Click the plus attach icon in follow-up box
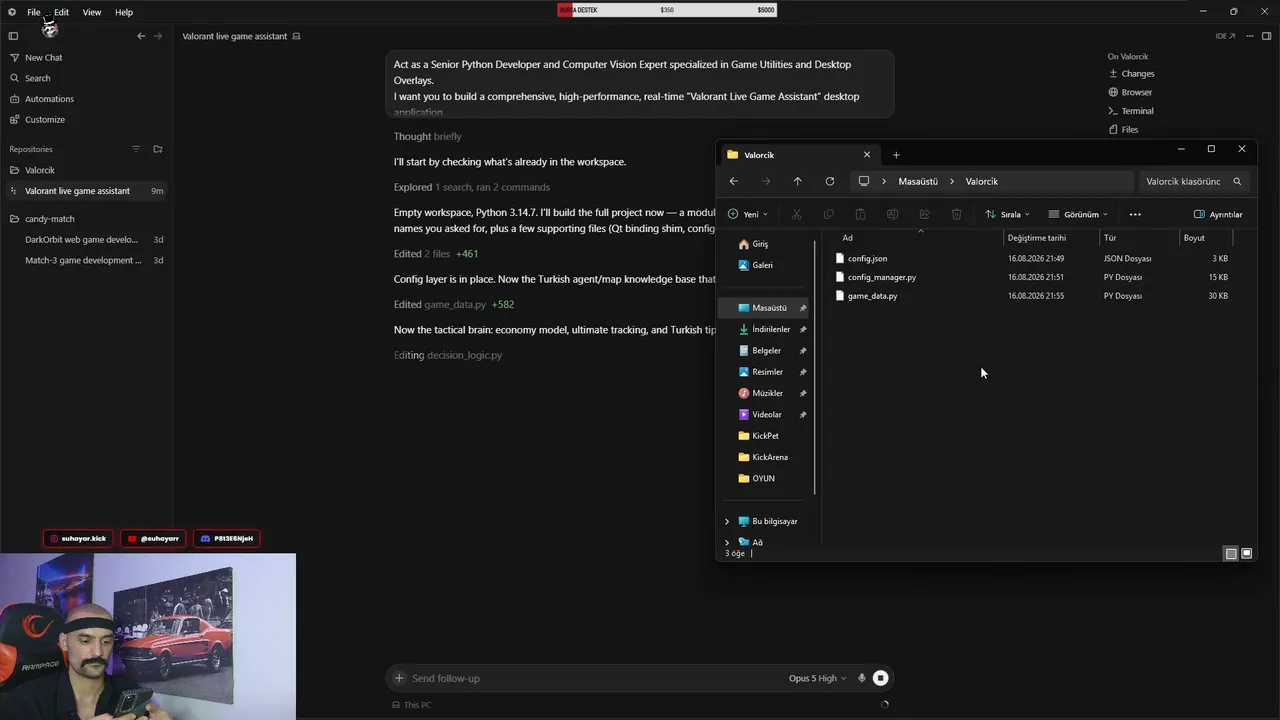Image resolution: width=1280 pixels, height=720 pixels. 399,678
